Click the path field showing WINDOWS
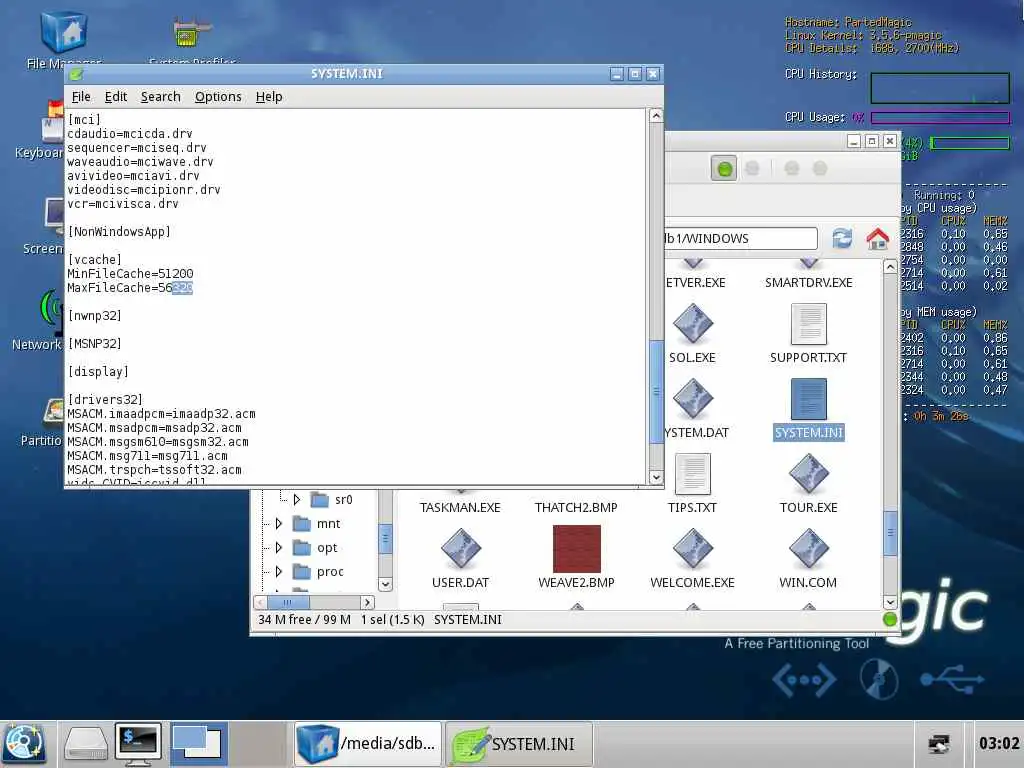 coord(741,238)
